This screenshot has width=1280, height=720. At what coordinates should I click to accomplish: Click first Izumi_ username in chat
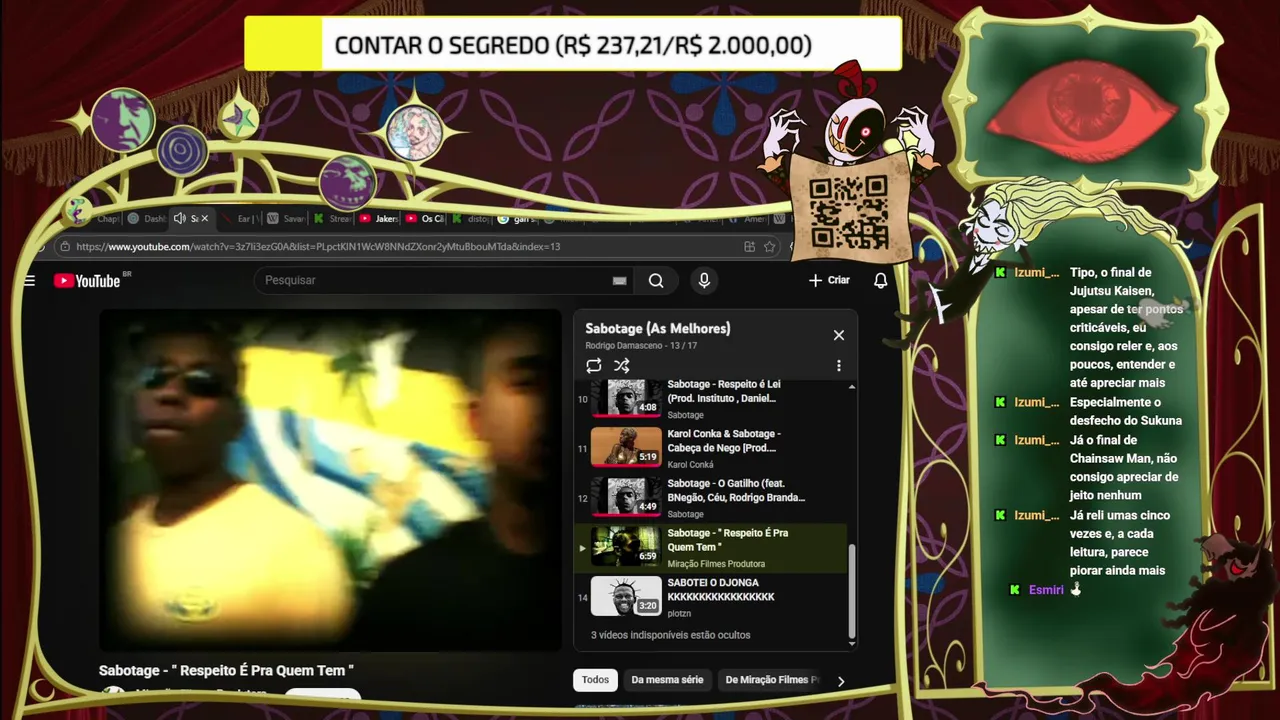[x=1036, y=273]
